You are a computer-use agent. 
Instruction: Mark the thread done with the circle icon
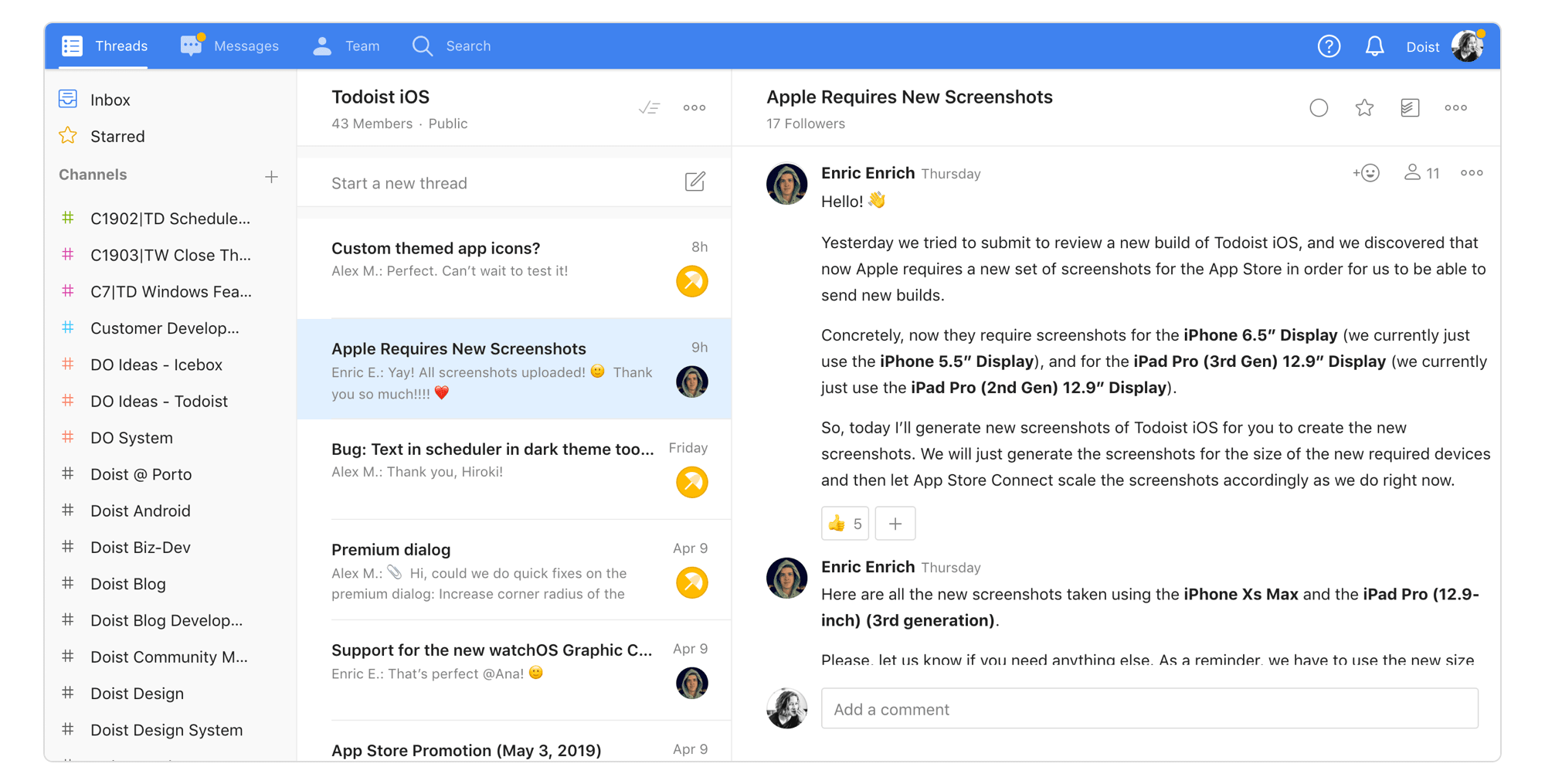pos(1319,107)
